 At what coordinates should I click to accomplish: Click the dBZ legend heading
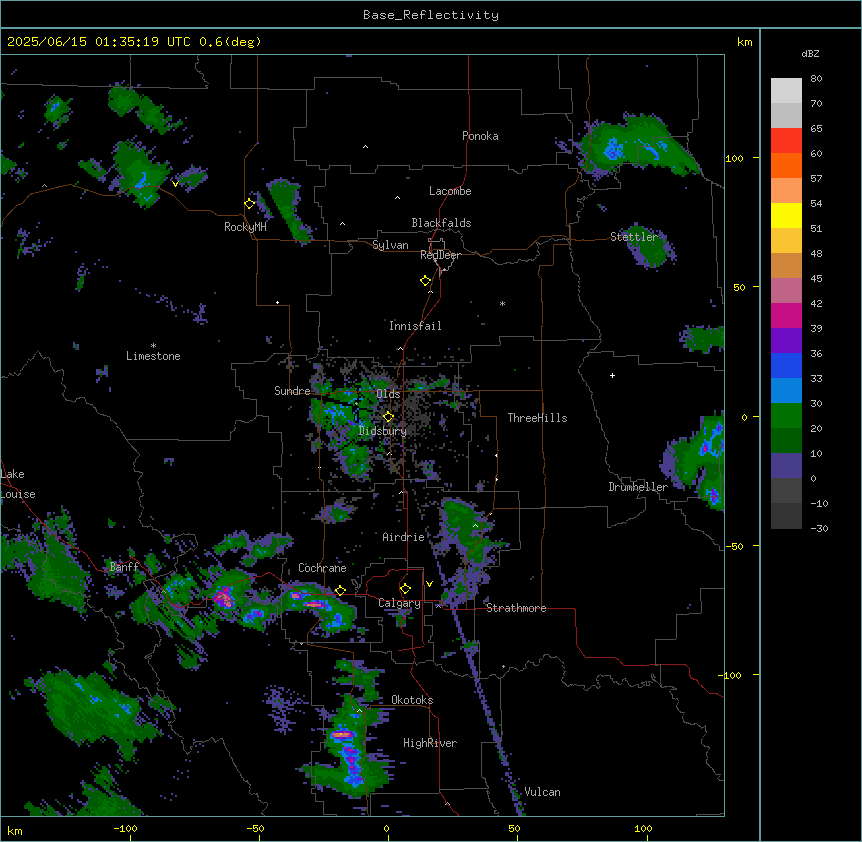(810, 53)
